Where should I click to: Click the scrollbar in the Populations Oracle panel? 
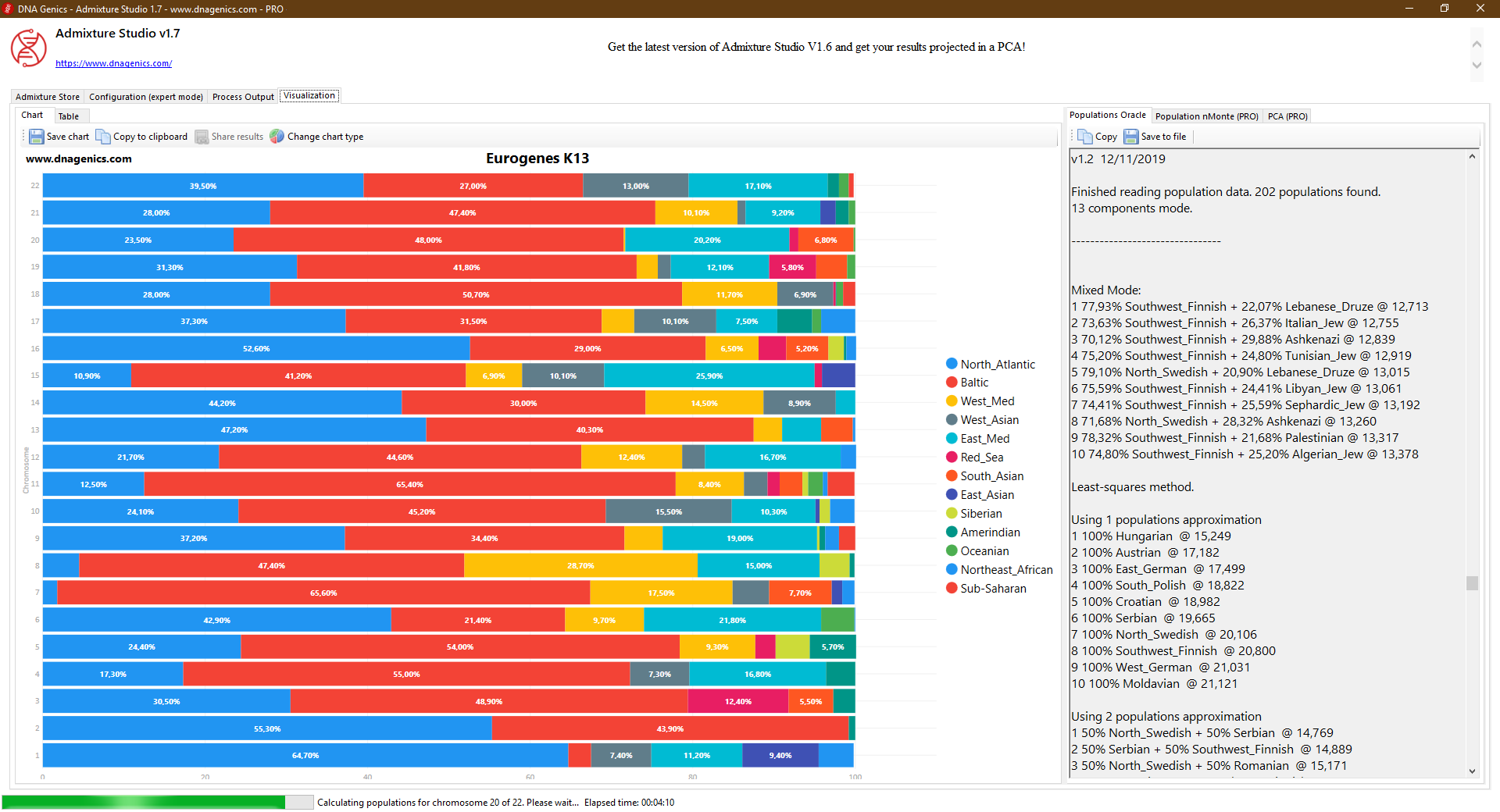(1472, 583)
